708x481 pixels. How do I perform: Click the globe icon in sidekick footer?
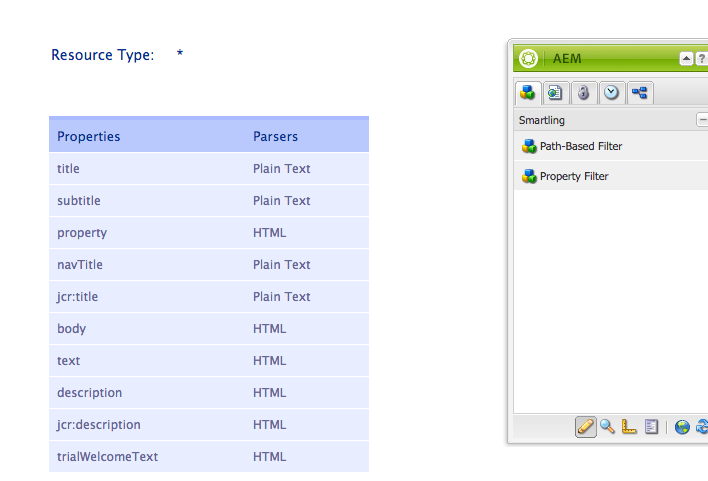point(682,427)
